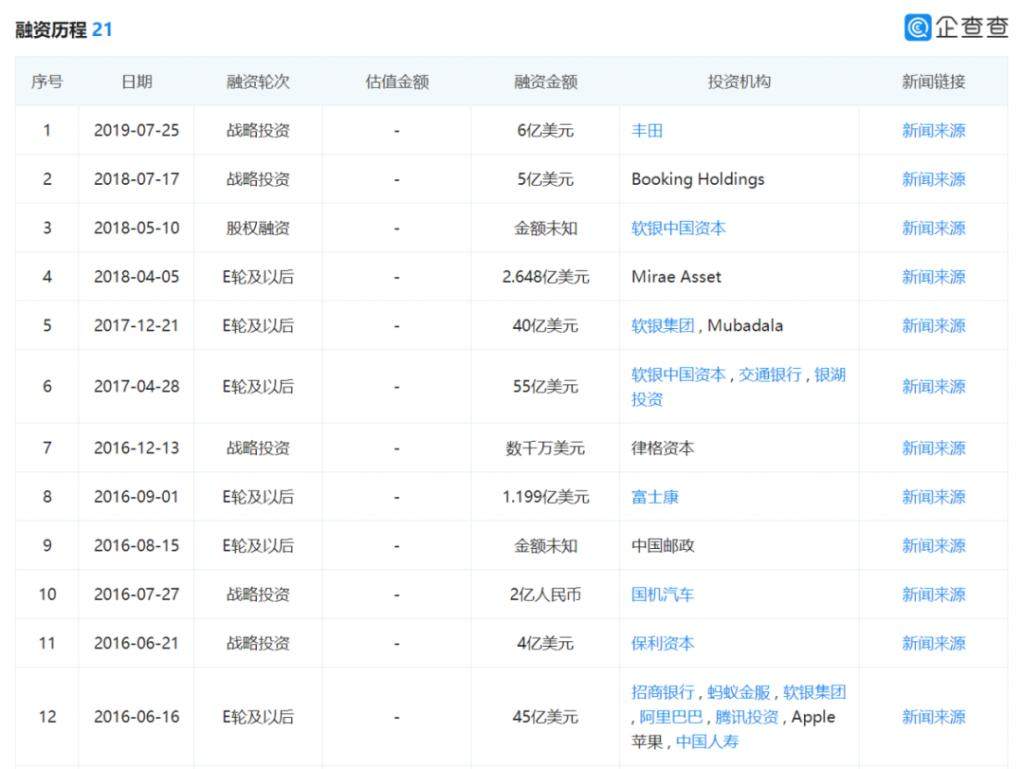The width and height of the screenshot is (1024, 769).
Task: Open the 丰田 investor link
Action: (x=647, y=131)
